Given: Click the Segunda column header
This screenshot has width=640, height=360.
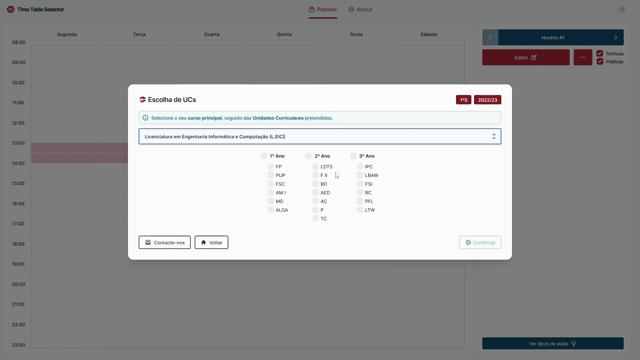Looking at the screenshot, I should tap(67, 34).
